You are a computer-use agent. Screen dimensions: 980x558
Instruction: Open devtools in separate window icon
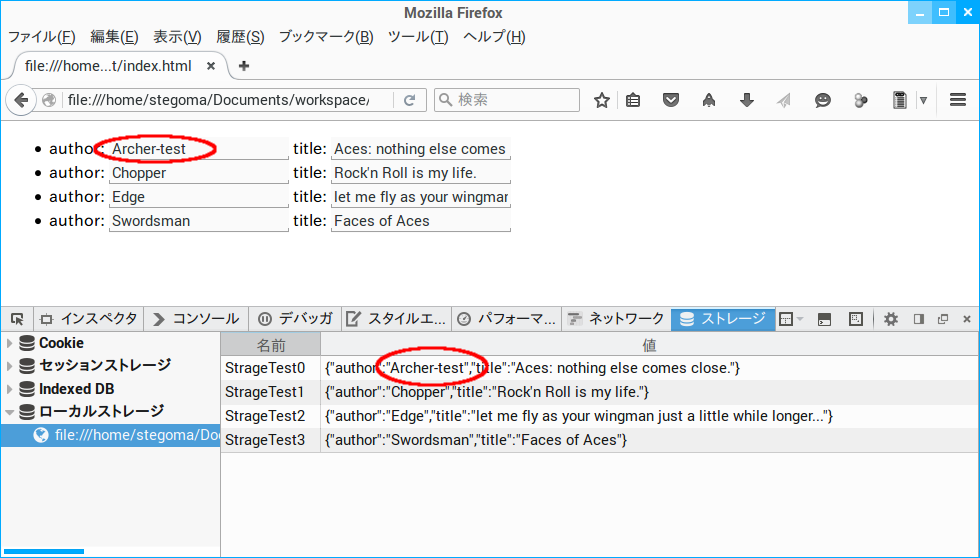click(x=943, y=319)
